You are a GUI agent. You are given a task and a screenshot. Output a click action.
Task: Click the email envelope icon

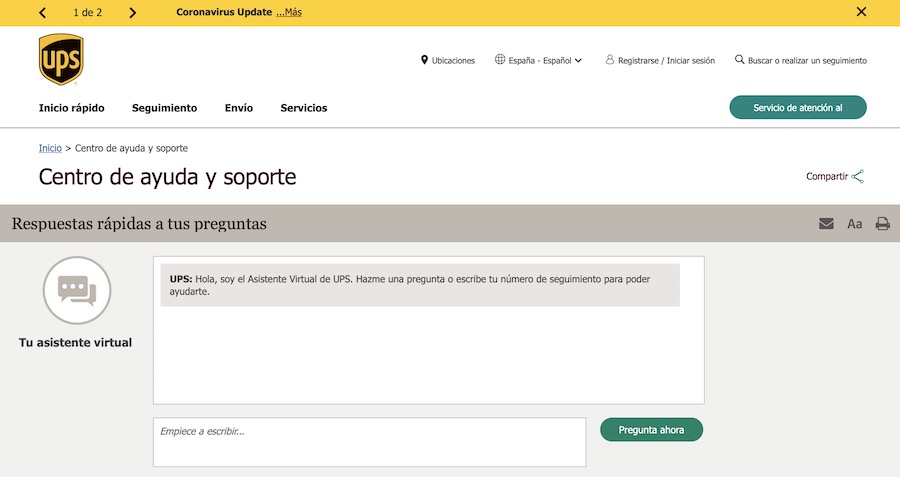coord(826,224)
